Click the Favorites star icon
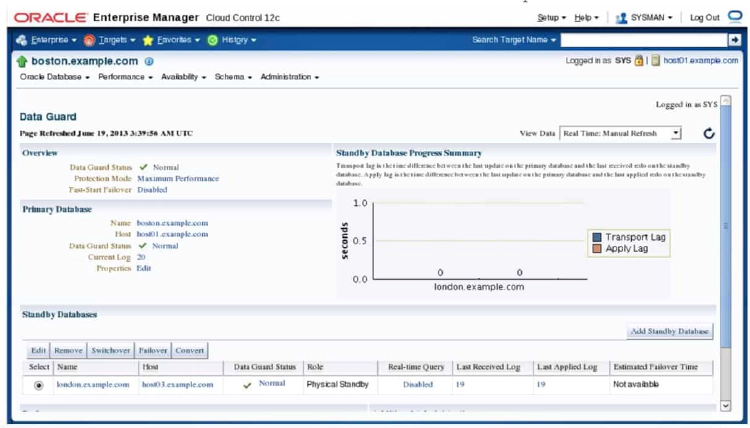The width and height of the screenshot is (750, 428). click(x=148, y=40)
